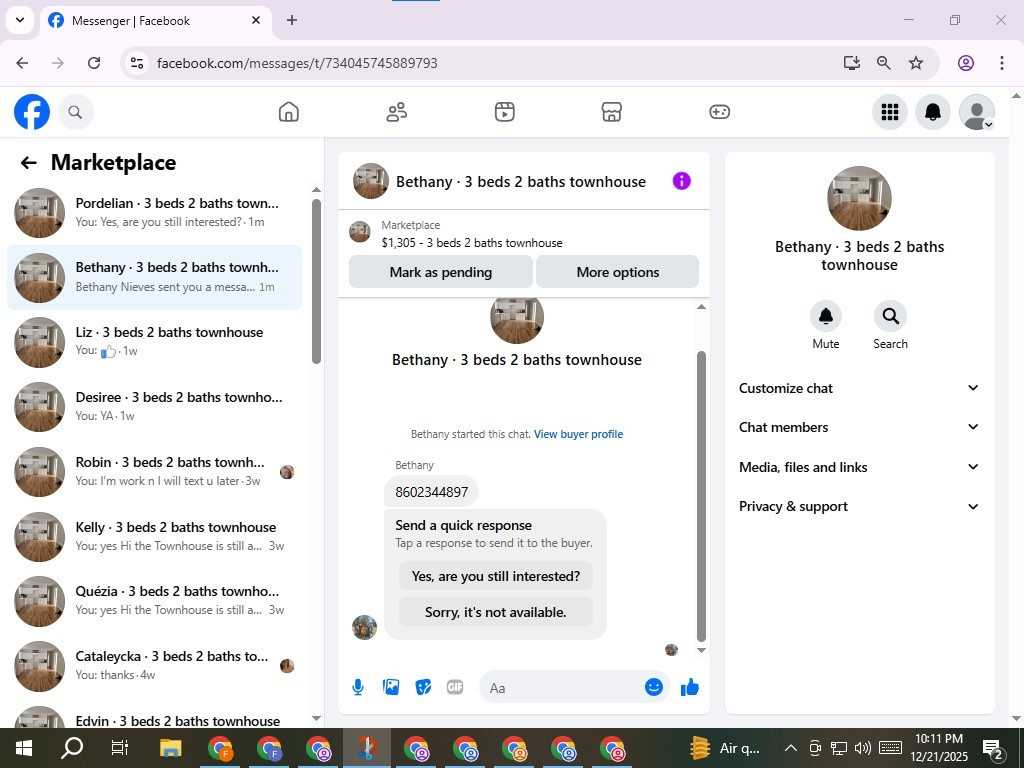Reload the page with browser refresh button
The width and height of the screenshot is (1024, 768).
tap(94, 63)
